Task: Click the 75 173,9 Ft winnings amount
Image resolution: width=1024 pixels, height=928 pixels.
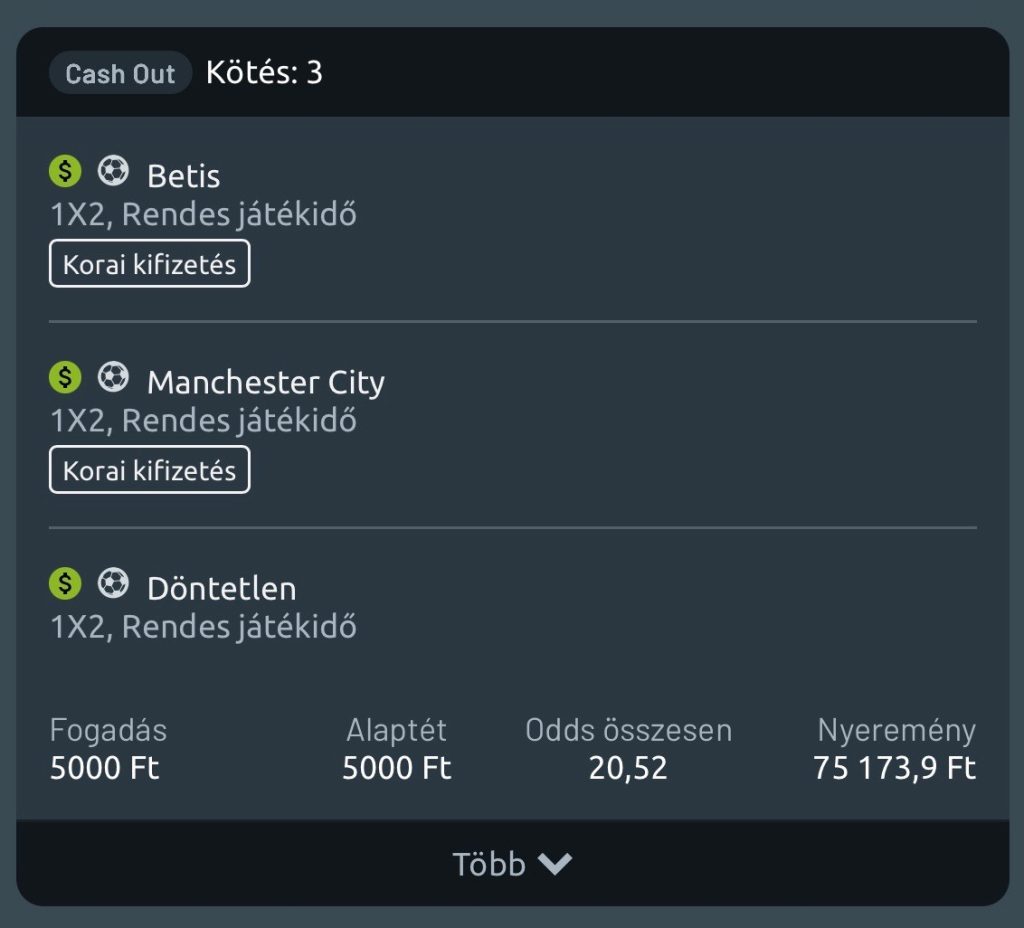Action: point(895,768)
